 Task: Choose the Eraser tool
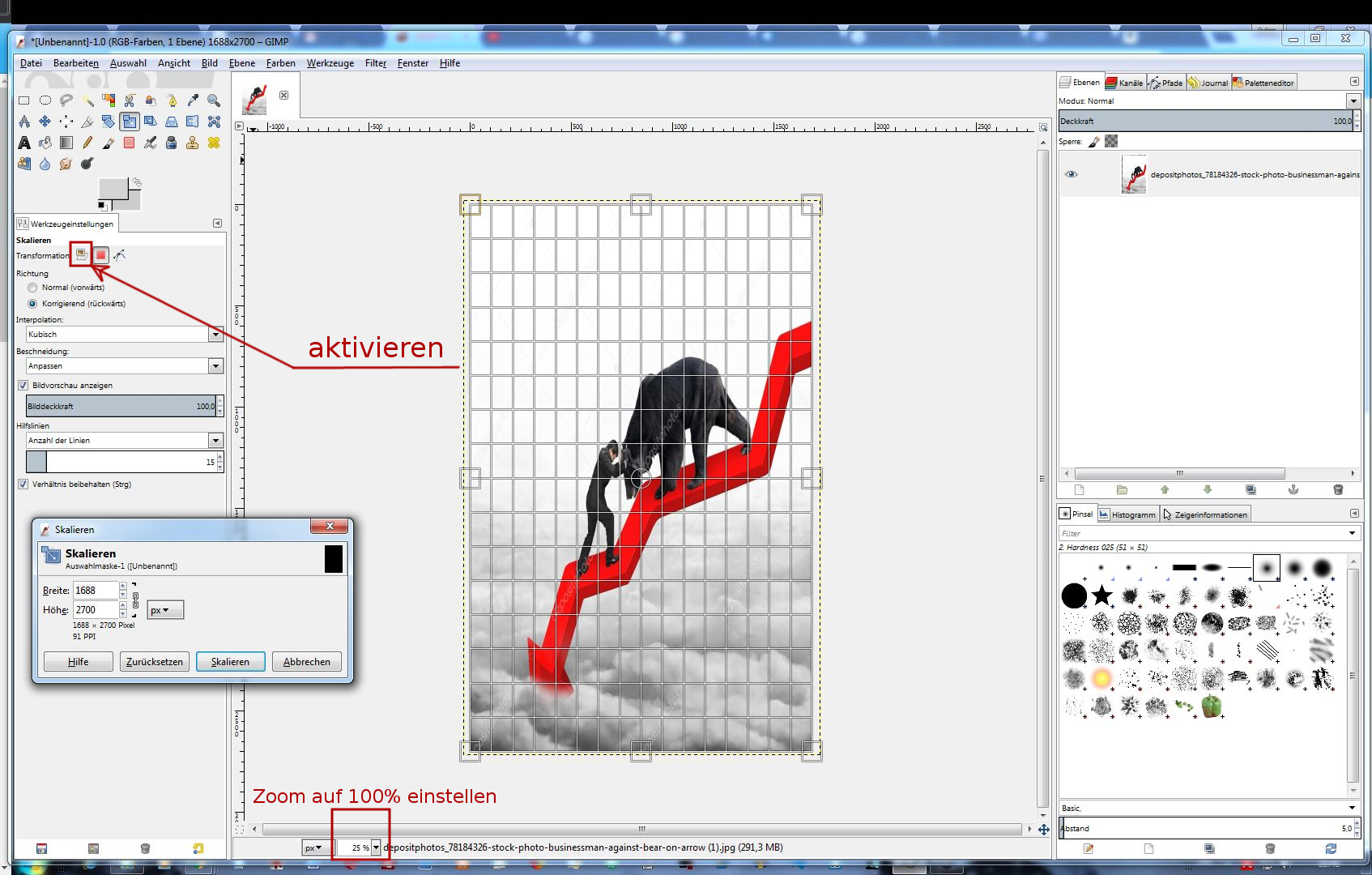[x=130, y=143]
